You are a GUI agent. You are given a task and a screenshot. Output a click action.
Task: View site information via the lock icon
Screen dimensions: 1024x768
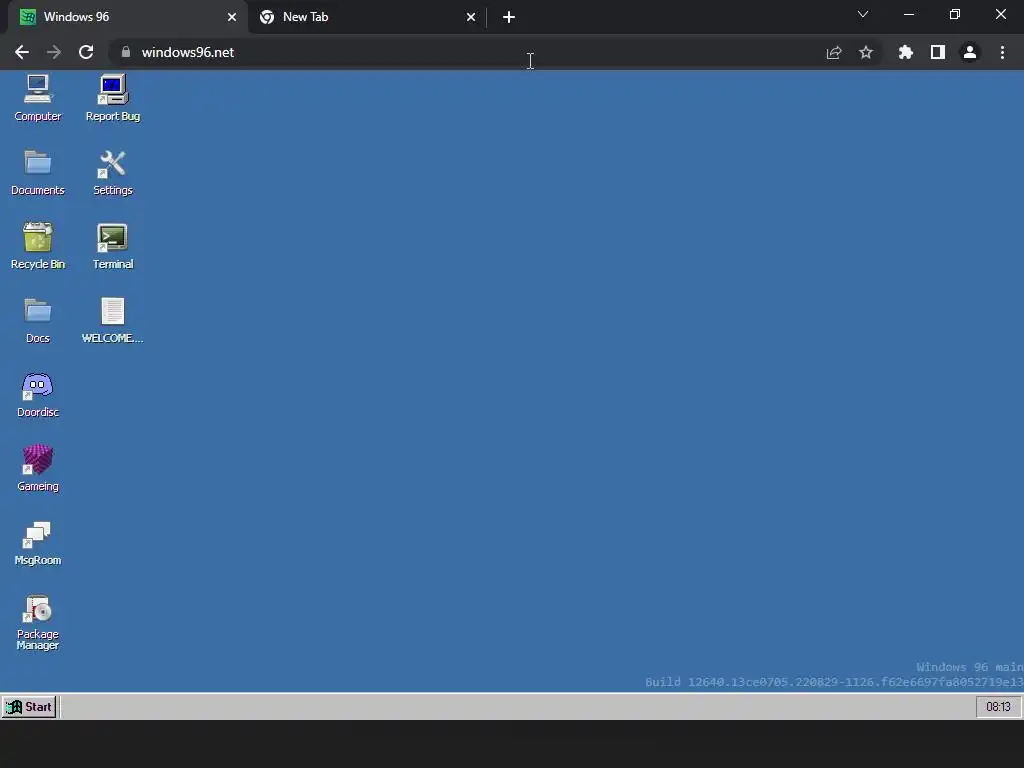tap(126, 52)
